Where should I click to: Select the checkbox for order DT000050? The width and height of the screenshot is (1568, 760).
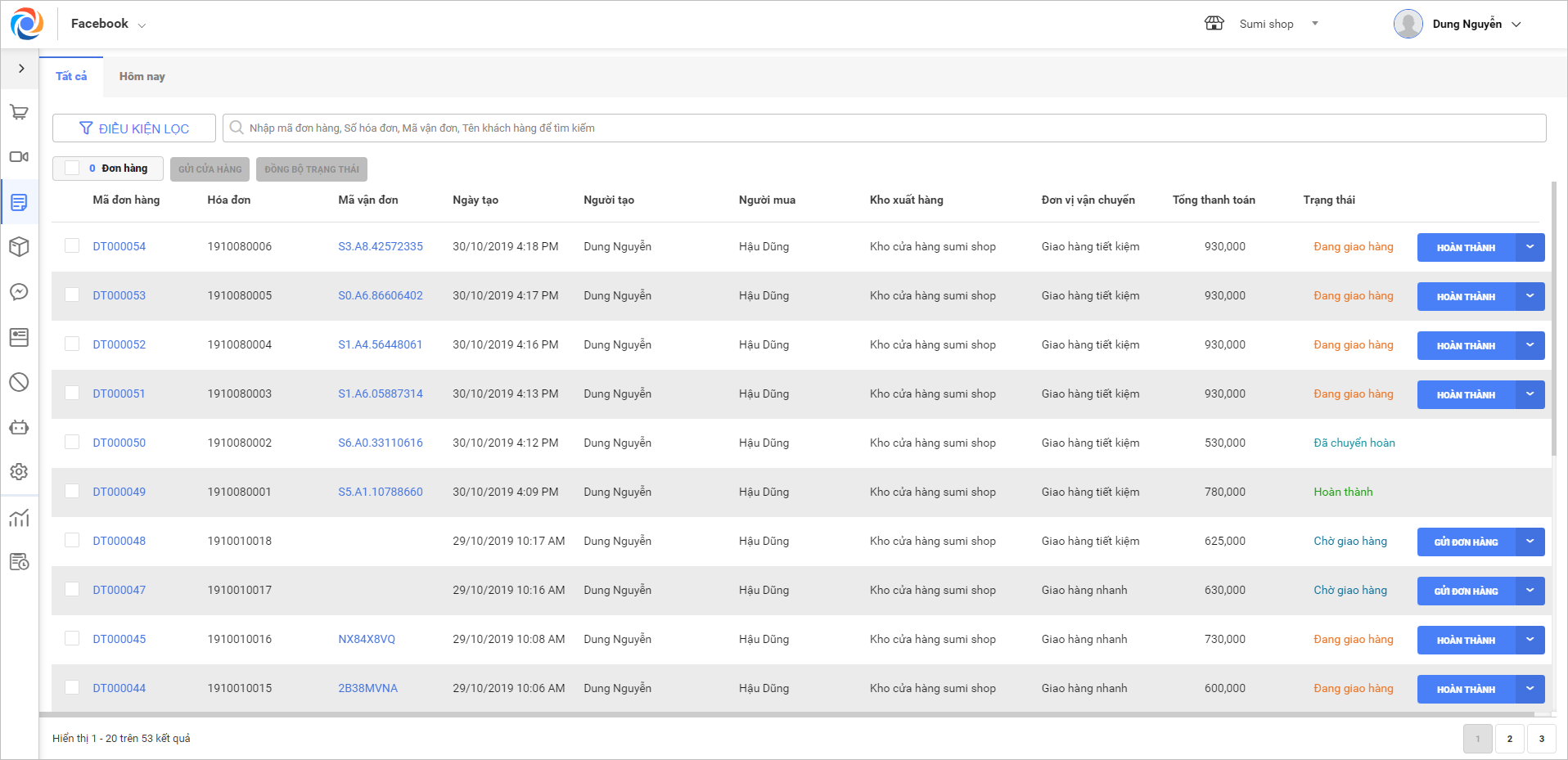(72, 442)
